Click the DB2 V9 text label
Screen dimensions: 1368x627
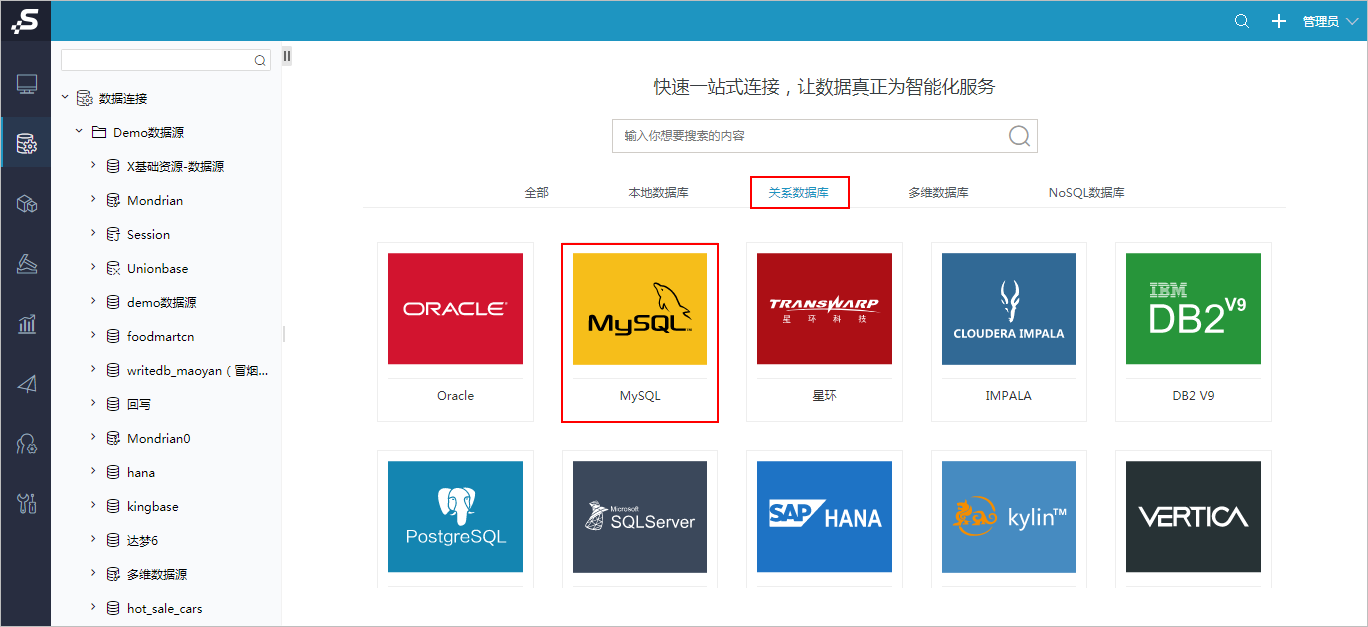tap(1193, 396)
